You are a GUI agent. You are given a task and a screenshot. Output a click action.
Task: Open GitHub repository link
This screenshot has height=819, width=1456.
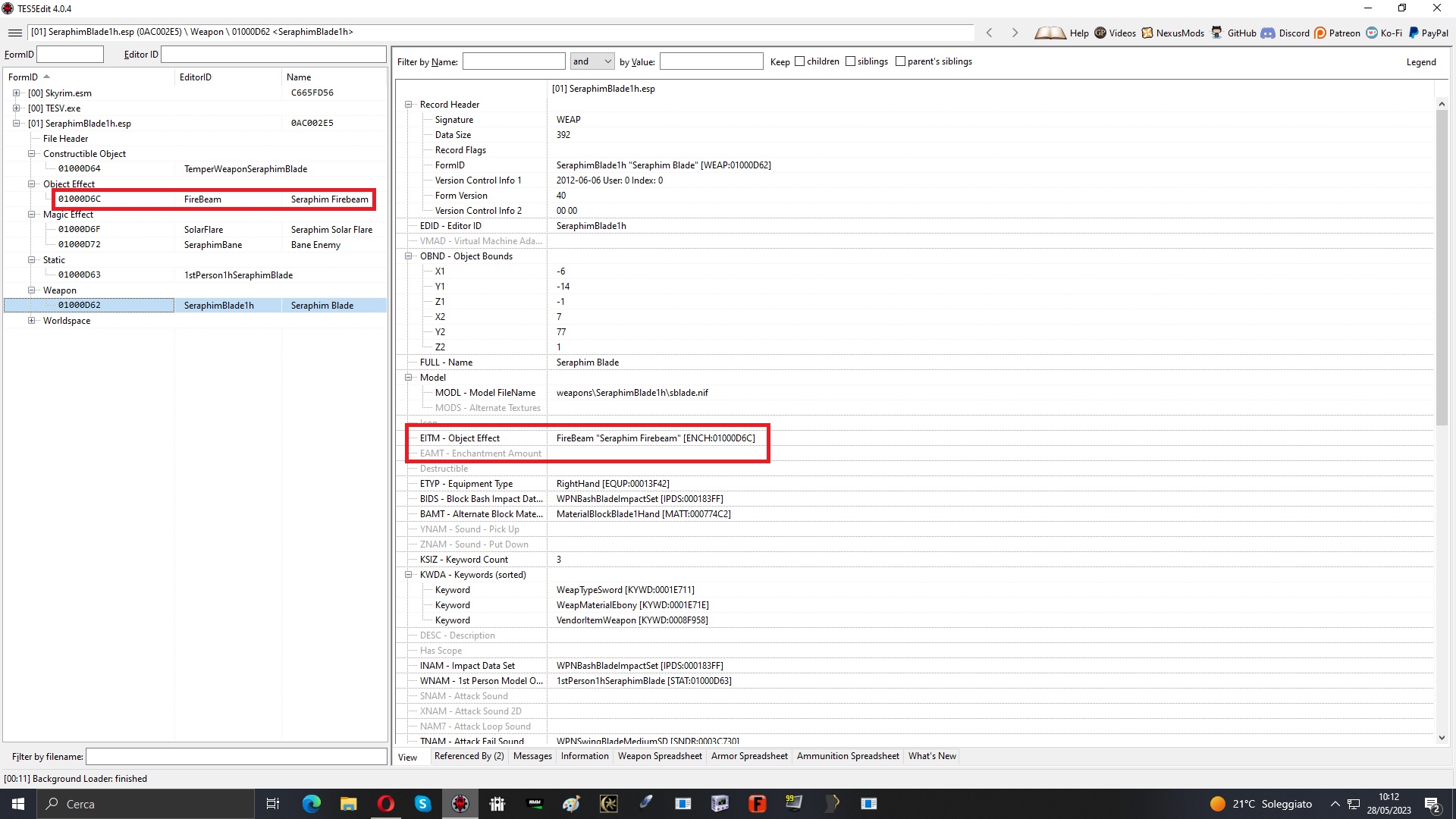(x=1233, y=33)
